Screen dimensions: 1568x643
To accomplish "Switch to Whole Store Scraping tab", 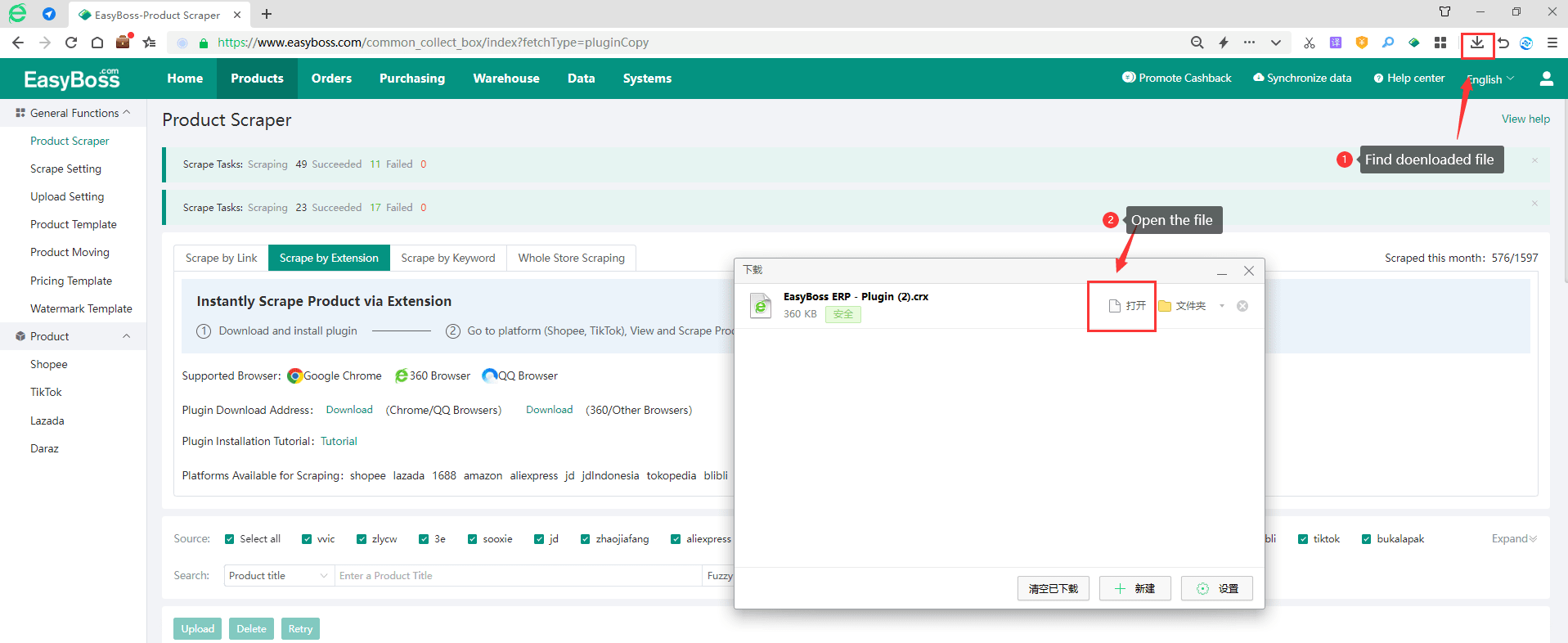I will (572, 258).
